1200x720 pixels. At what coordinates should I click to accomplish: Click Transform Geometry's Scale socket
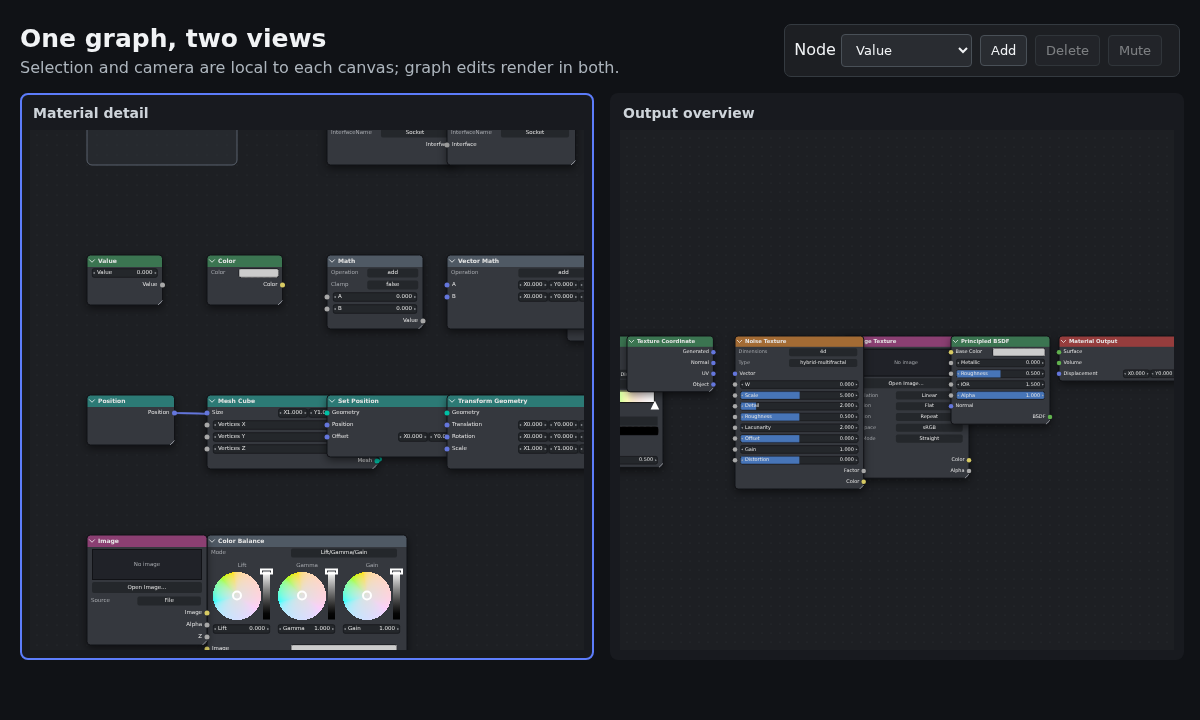point(447,449)
